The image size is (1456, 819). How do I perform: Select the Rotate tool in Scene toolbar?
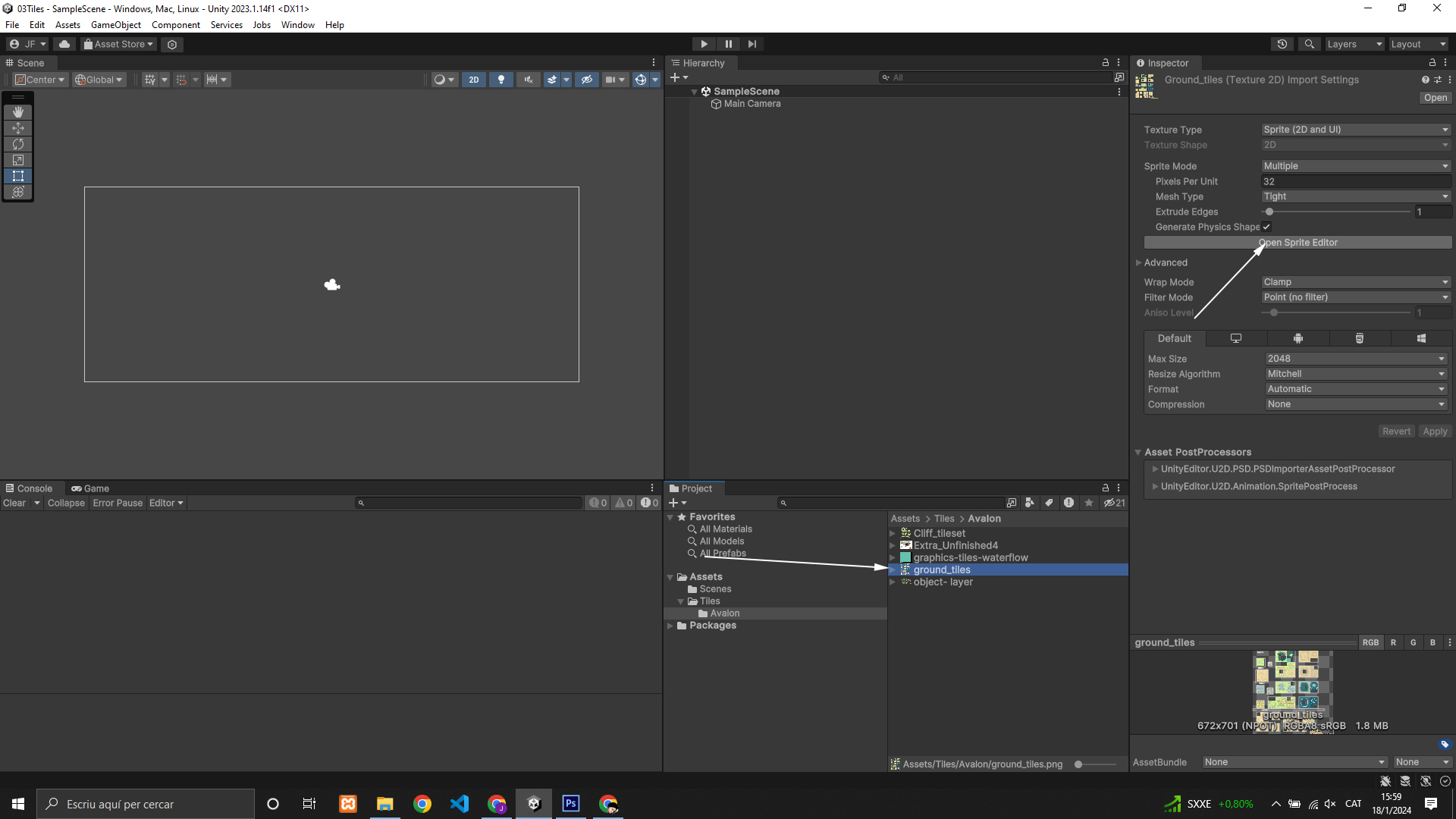click(18, 144)
